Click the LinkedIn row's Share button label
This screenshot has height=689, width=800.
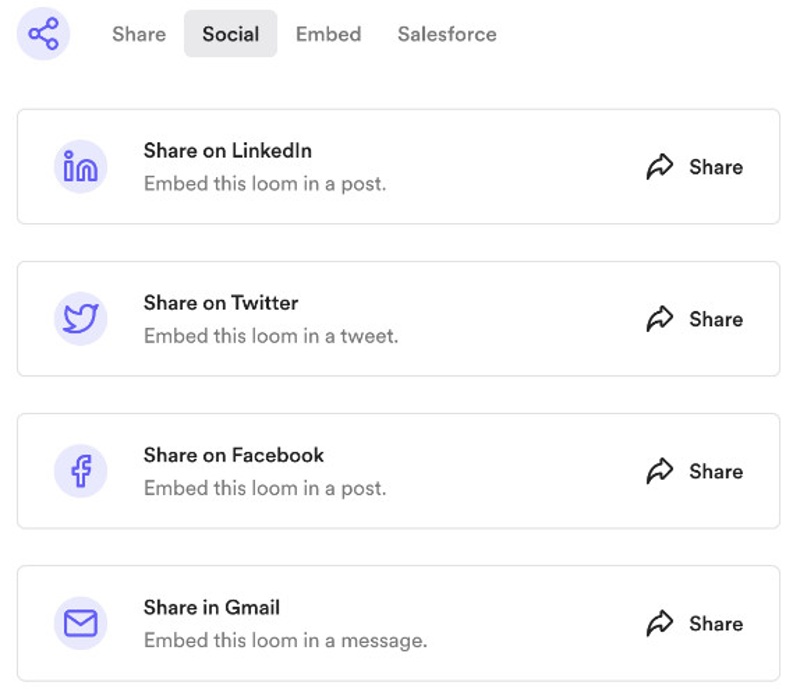716,167
